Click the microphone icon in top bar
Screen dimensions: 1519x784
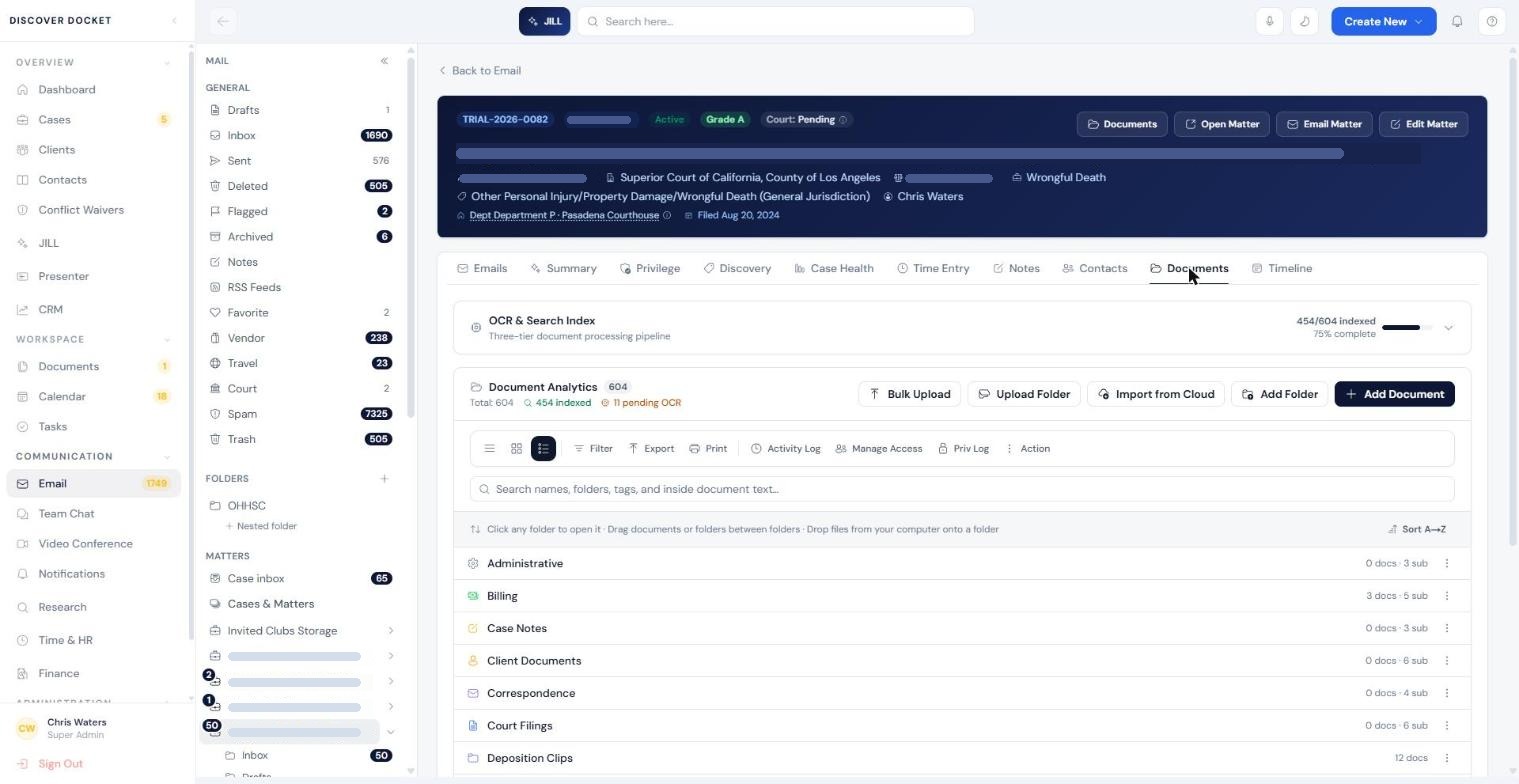(1269, 21)
